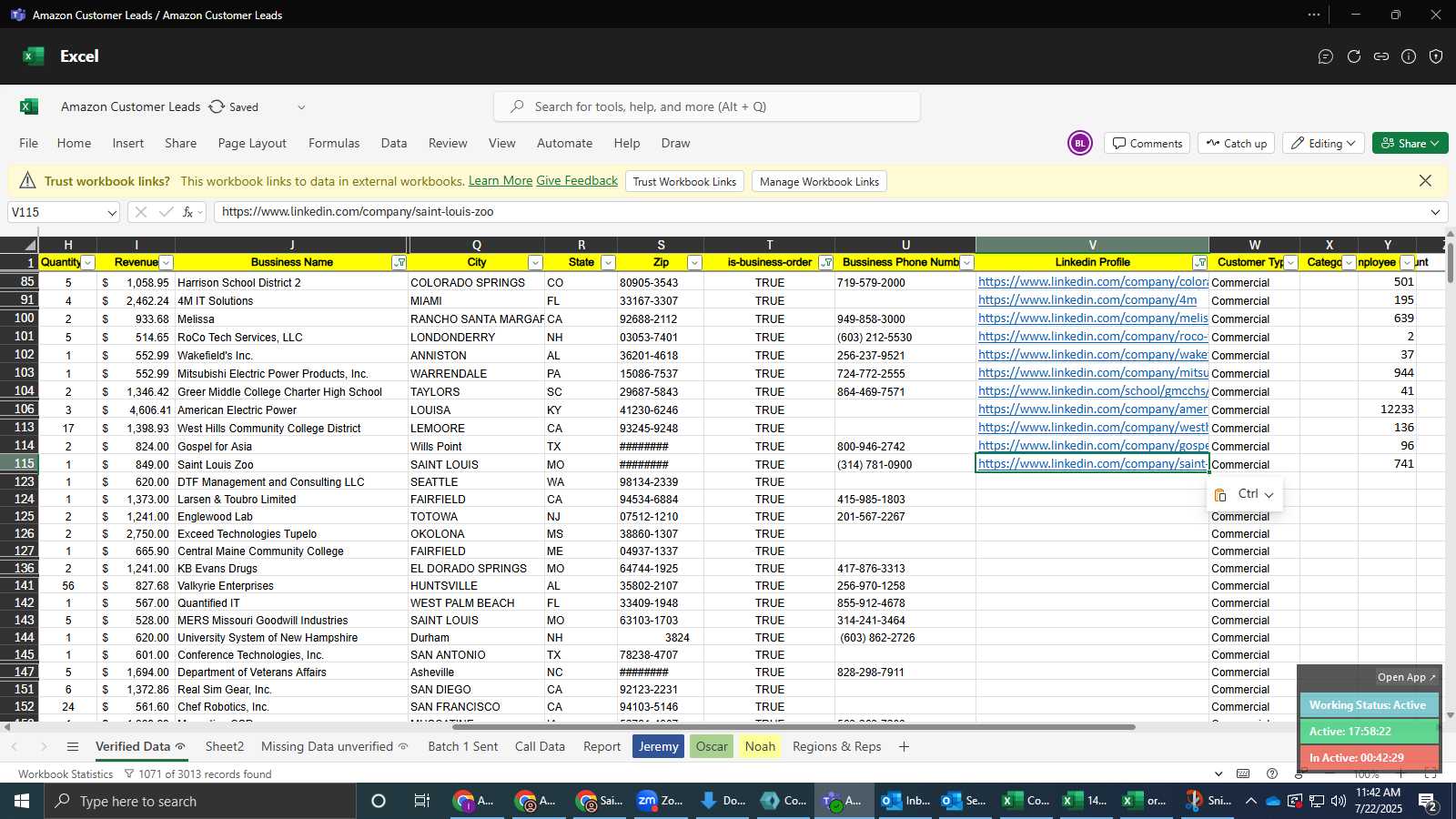Click the select-all corner of the grid
The height and width of the screenshot is (819, 1456).
click(x=19, y=245)
